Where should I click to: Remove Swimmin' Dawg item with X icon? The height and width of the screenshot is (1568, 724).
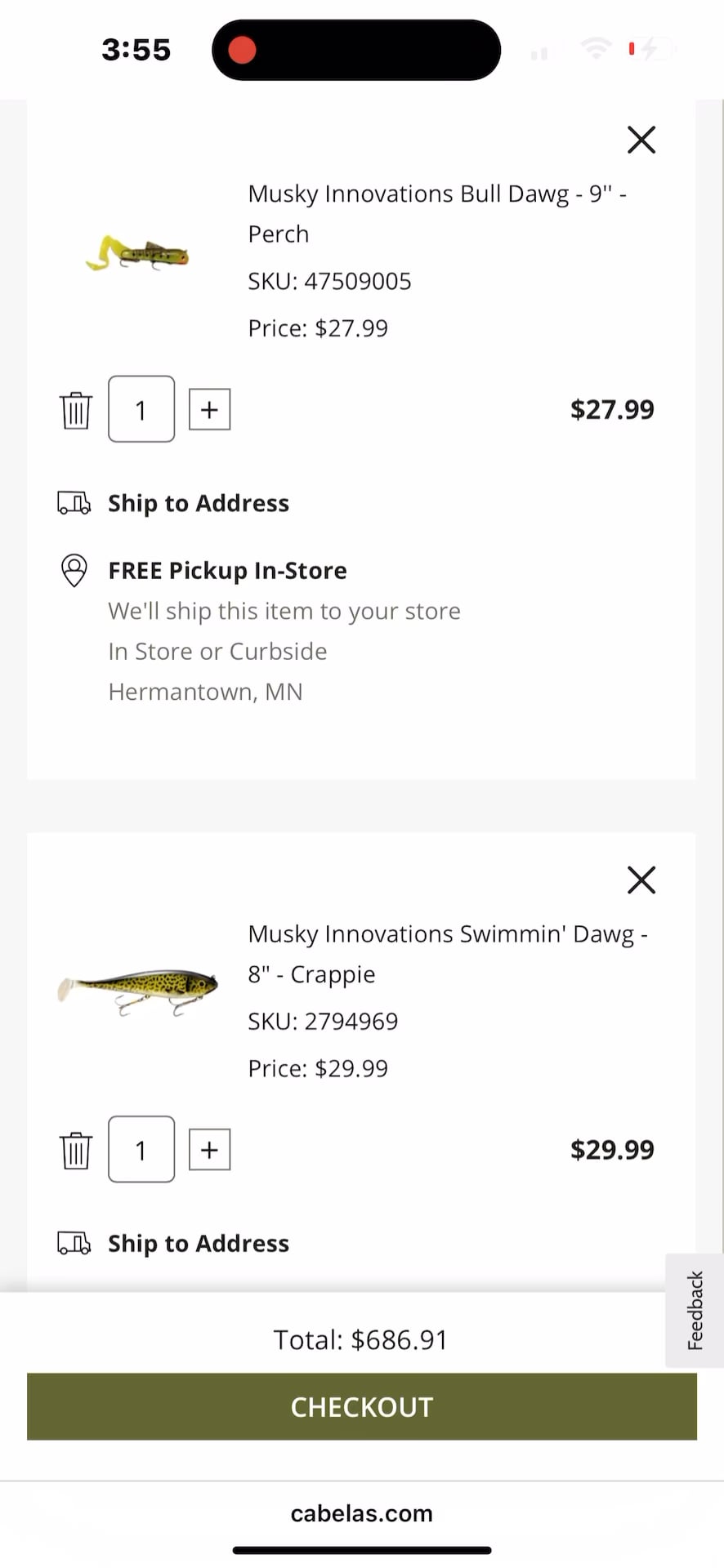click(641, 880)
